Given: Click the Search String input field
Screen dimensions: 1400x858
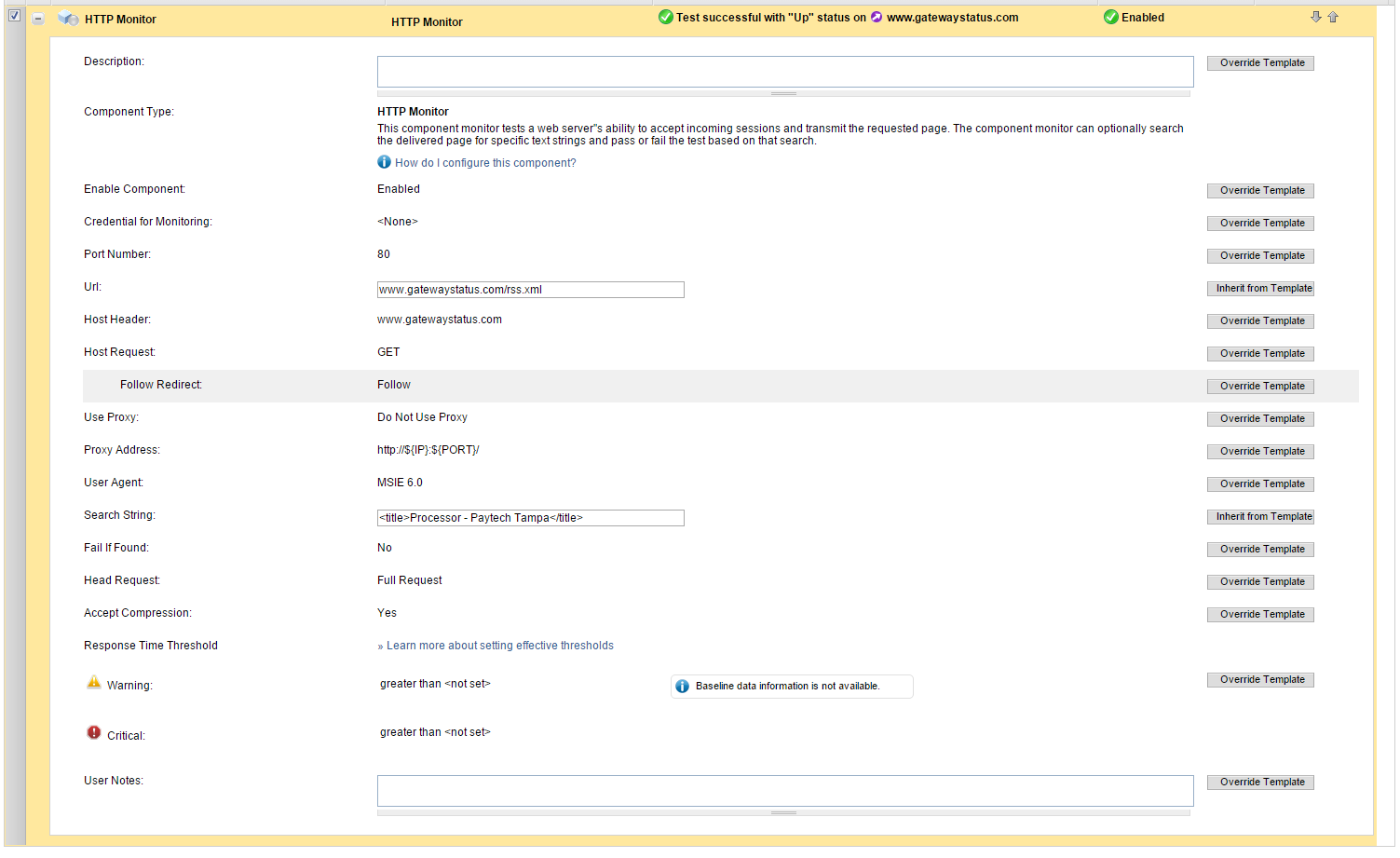Looking at the screenshot, I should click(531, 518).
